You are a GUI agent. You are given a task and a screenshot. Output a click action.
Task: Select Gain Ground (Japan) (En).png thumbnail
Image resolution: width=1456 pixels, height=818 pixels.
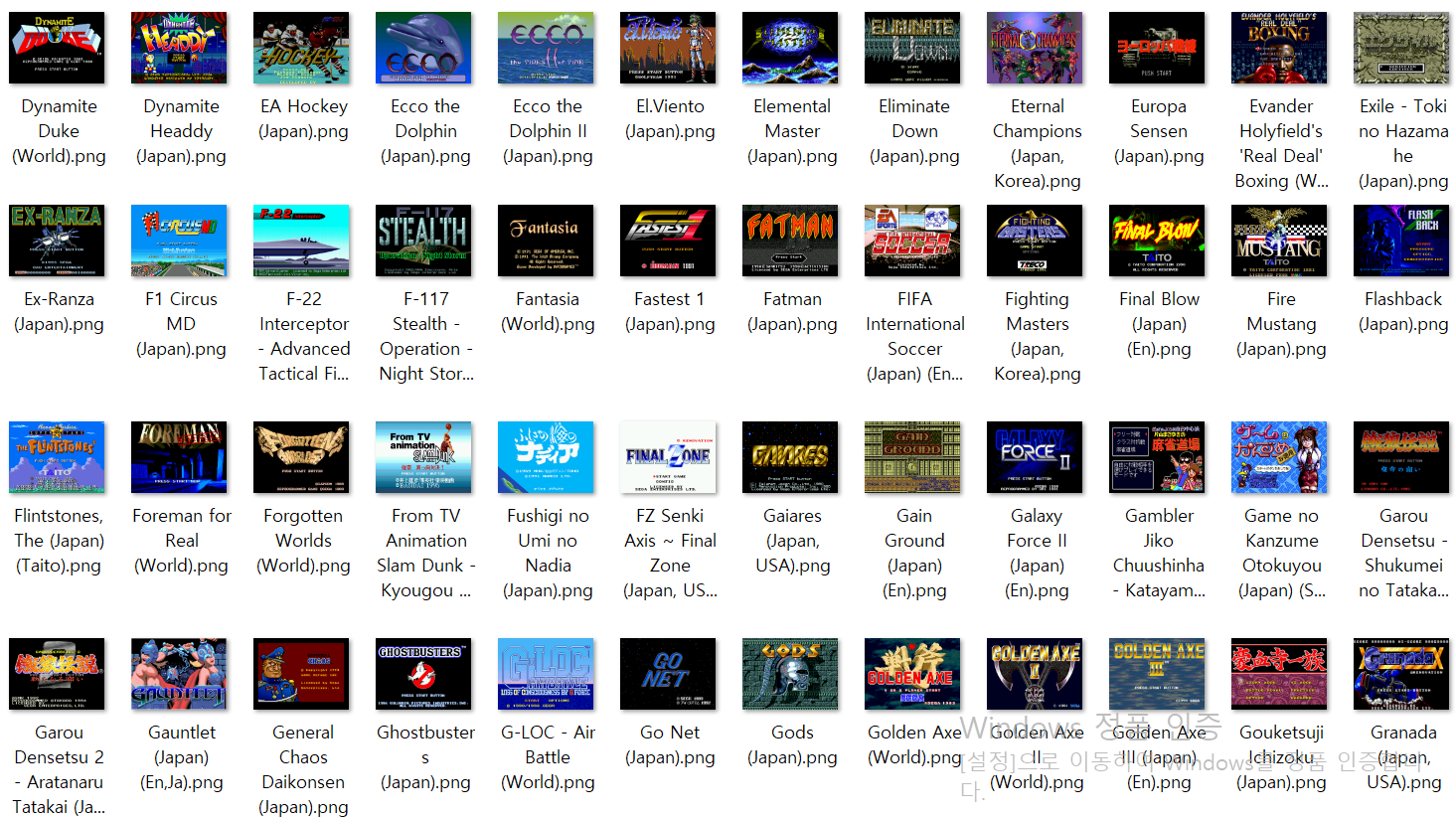[912, 457]
